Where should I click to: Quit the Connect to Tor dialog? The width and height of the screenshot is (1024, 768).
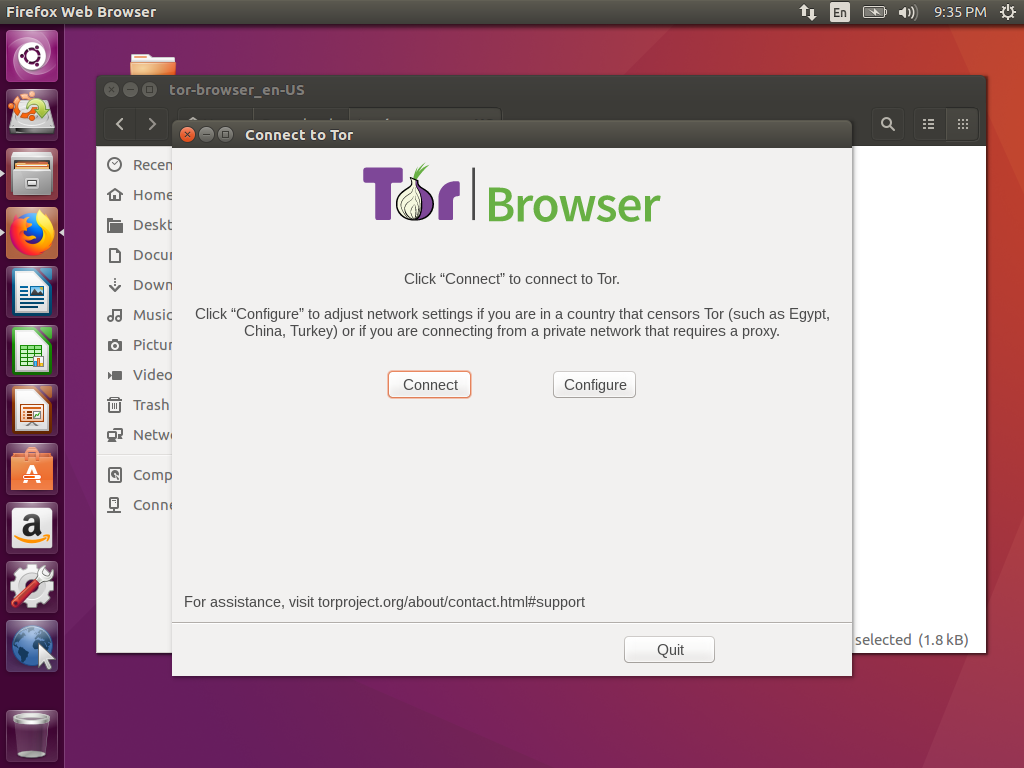click(x=668, y=649)
